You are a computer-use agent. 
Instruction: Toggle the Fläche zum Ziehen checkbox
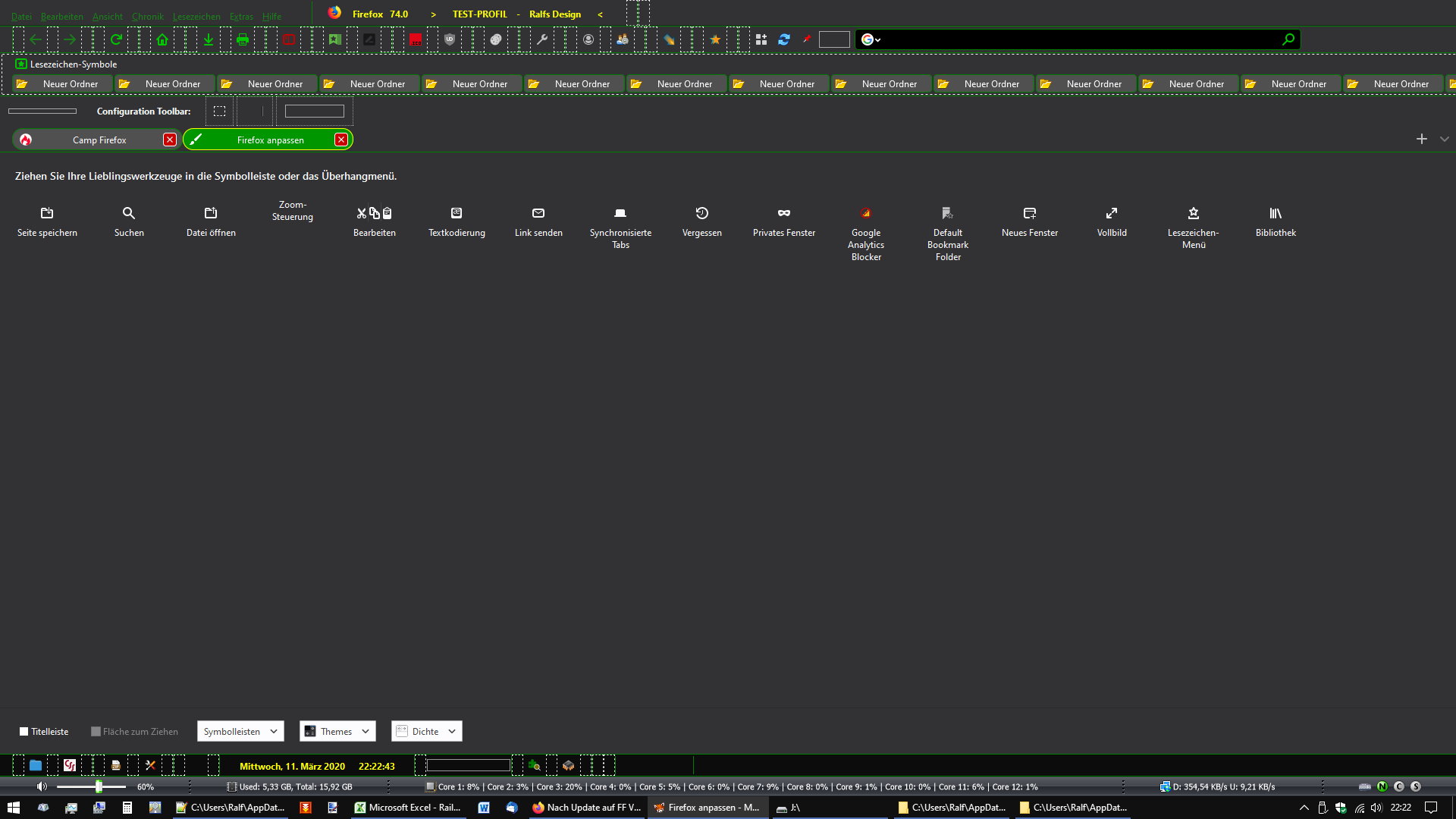(x=96, y=732)
